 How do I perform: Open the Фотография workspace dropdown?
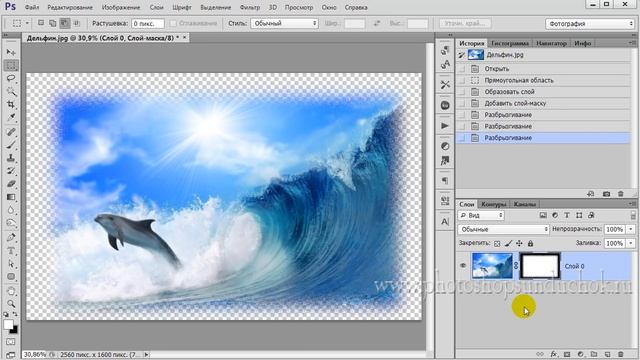coord(590,24)
